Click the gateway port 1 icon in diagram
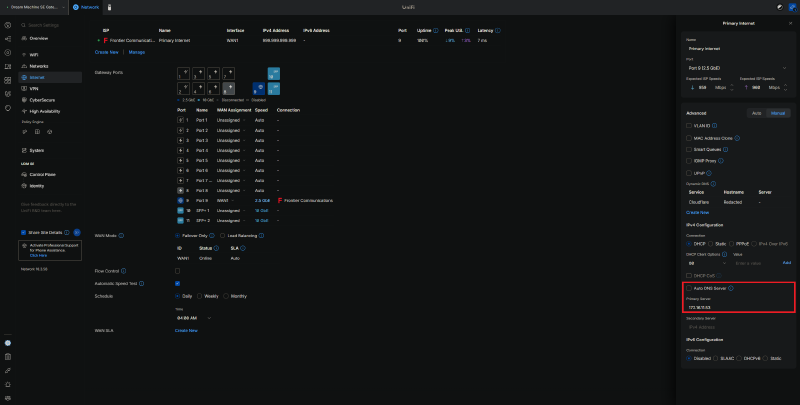800x405 pixels. (183, 73)
